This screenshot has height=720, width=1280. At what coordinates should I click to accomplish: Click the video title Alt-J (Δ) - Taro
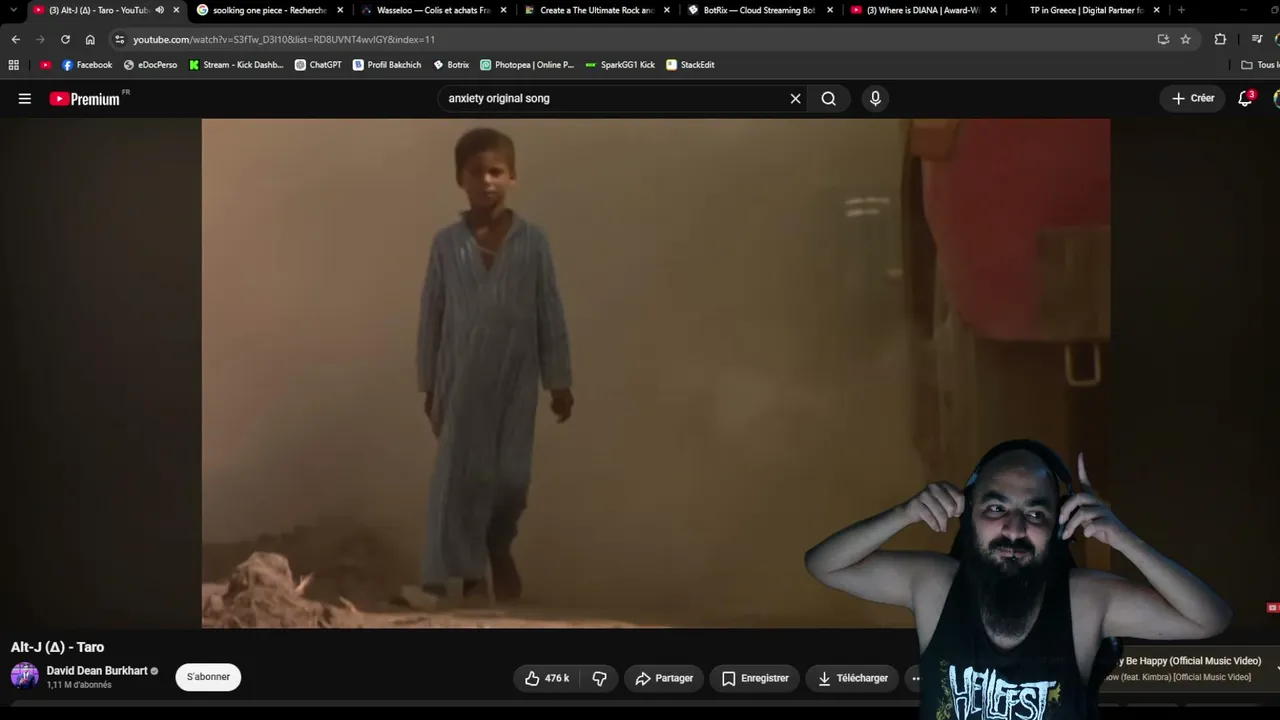tap(57, 647)
